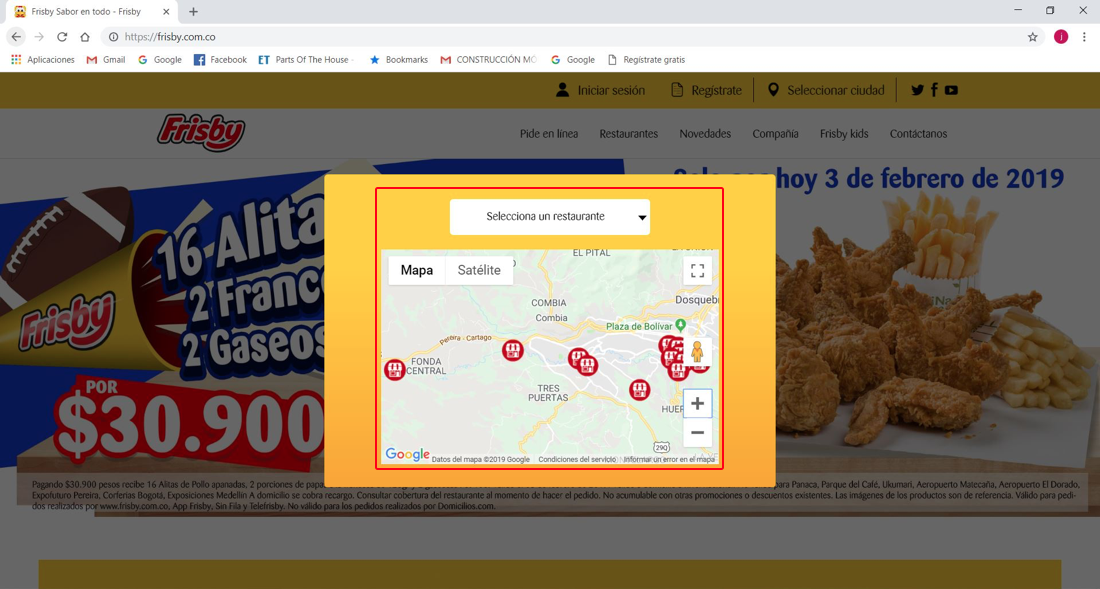1100x589 pixels.
Task: Open the Chrome profile avatar
Action: (1061, 37)
